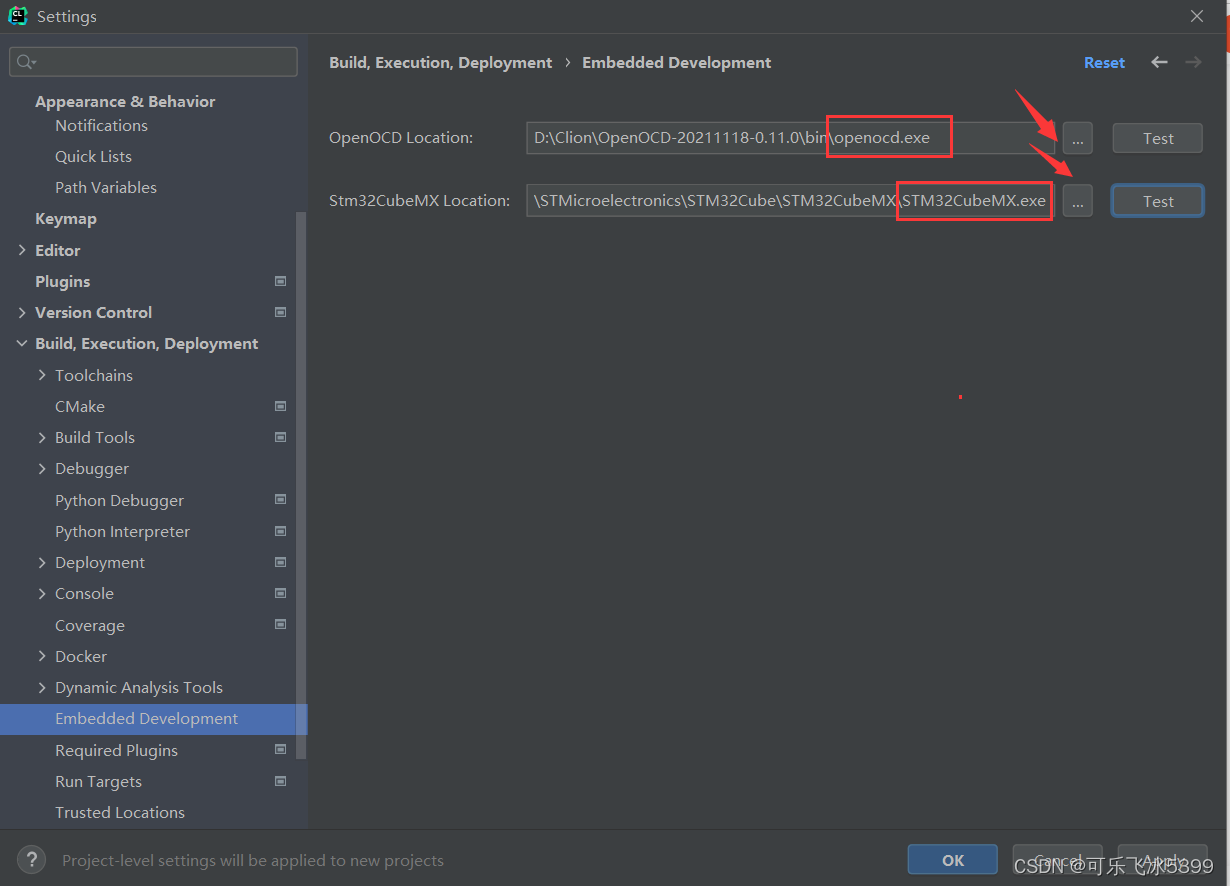Image resolution: width=1230 pixels, height=886 pixels.
Task: Open the Coverage settings page
Action: [90, 625]
